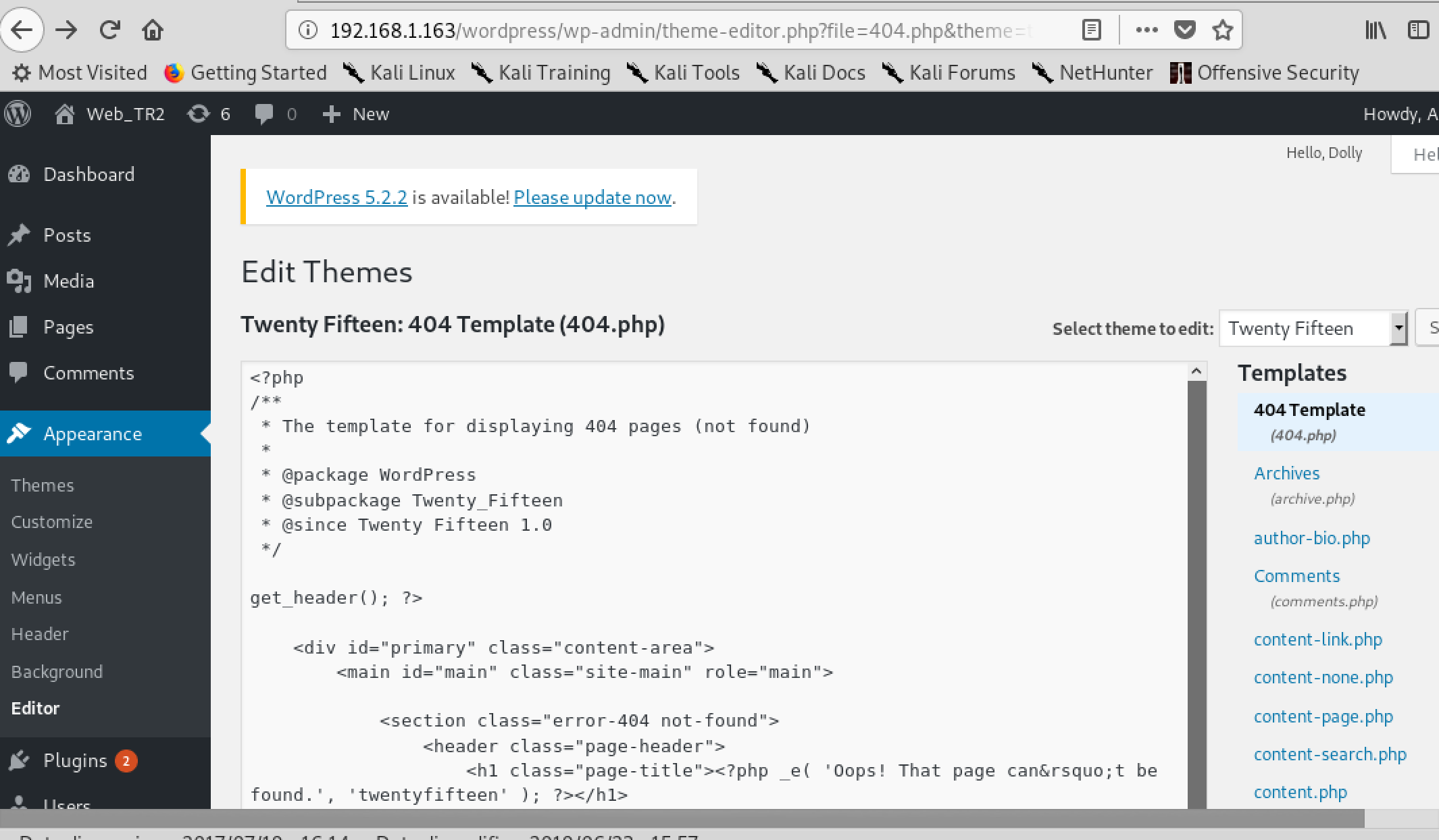The image size is (1439, 840).
Task: Toggle the browser sidebar icon
Action: click(x=1418, y=30)
